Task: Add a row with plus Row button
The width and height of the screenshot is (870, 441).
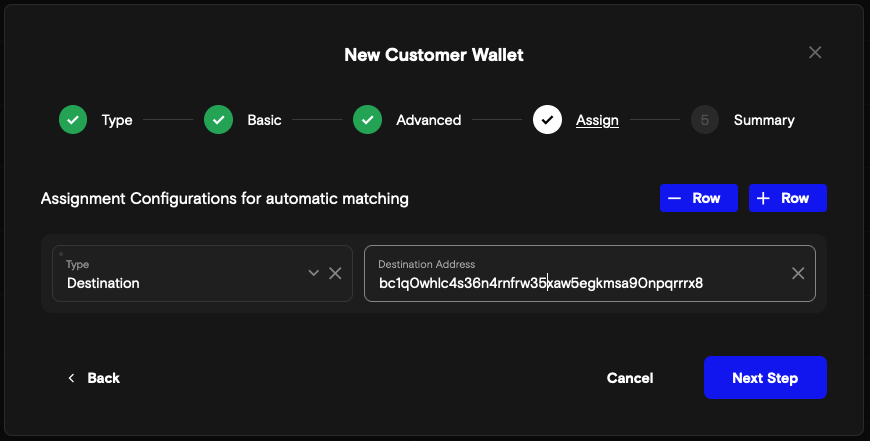Action: (x=787, y=198)
